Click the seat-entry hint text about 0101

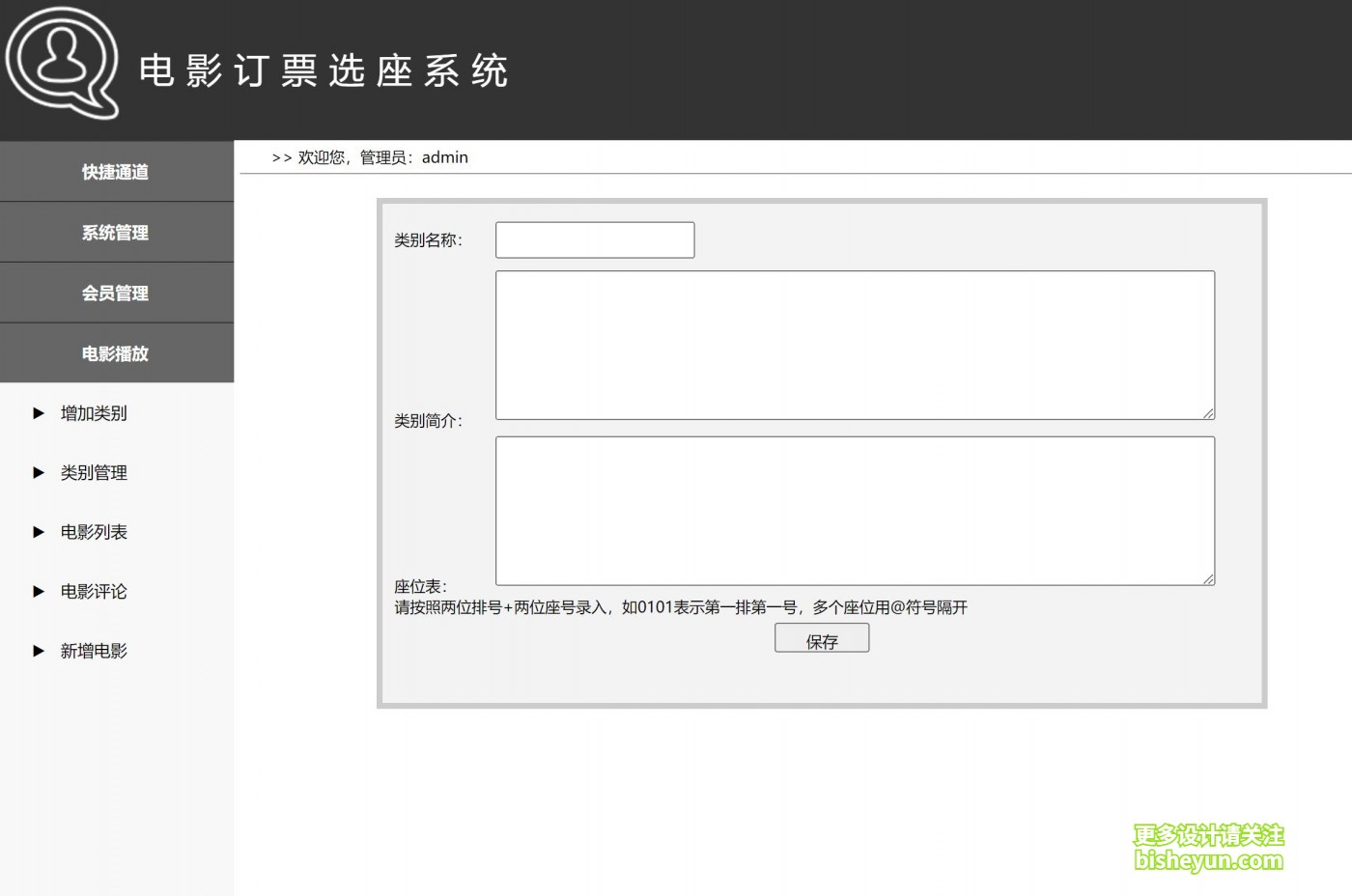pos(681,607)
